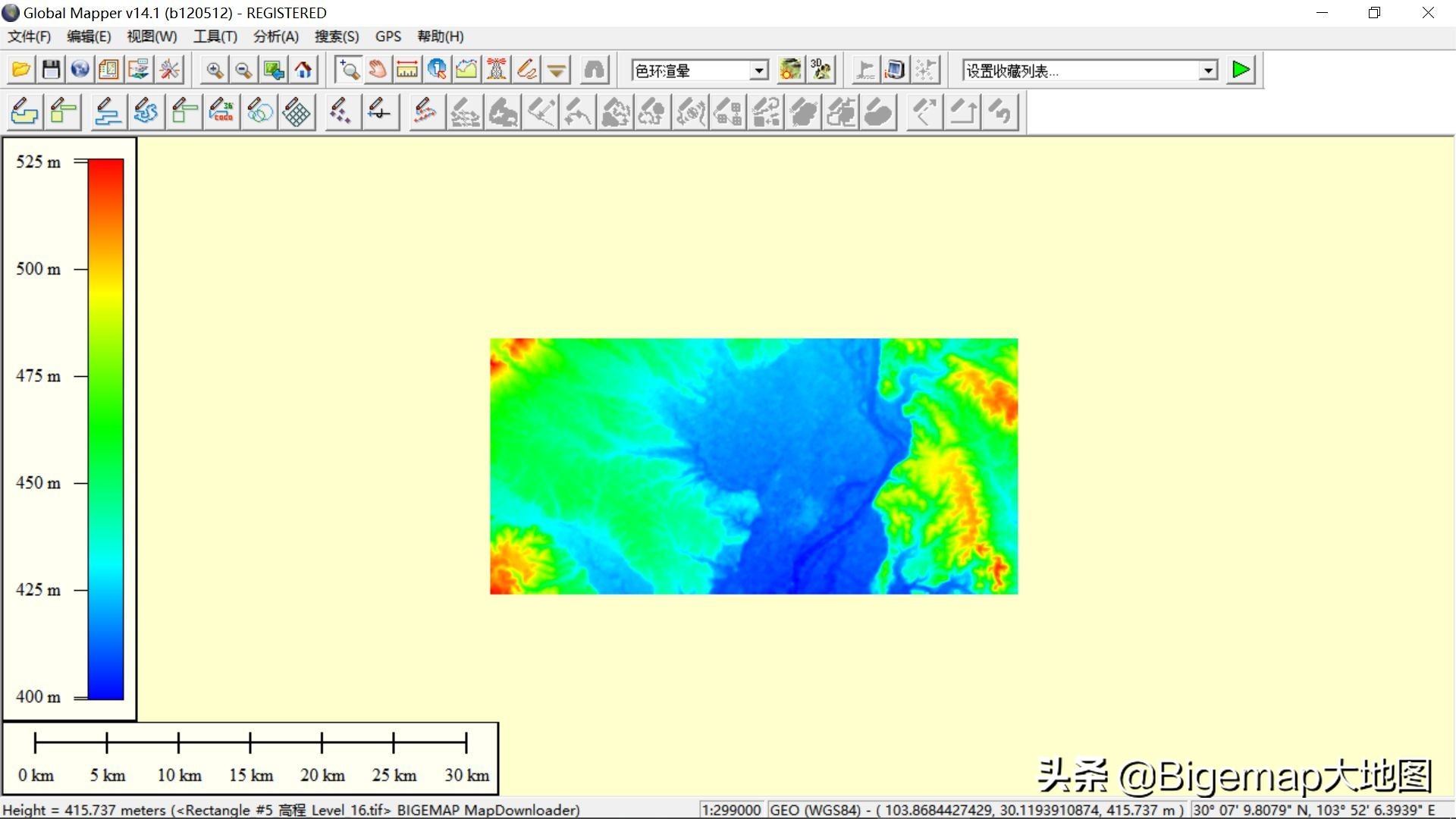Screen dimensions: 1456x819
Task: Click the Zoom Out magnifier icon
Action: pos(243,71)
